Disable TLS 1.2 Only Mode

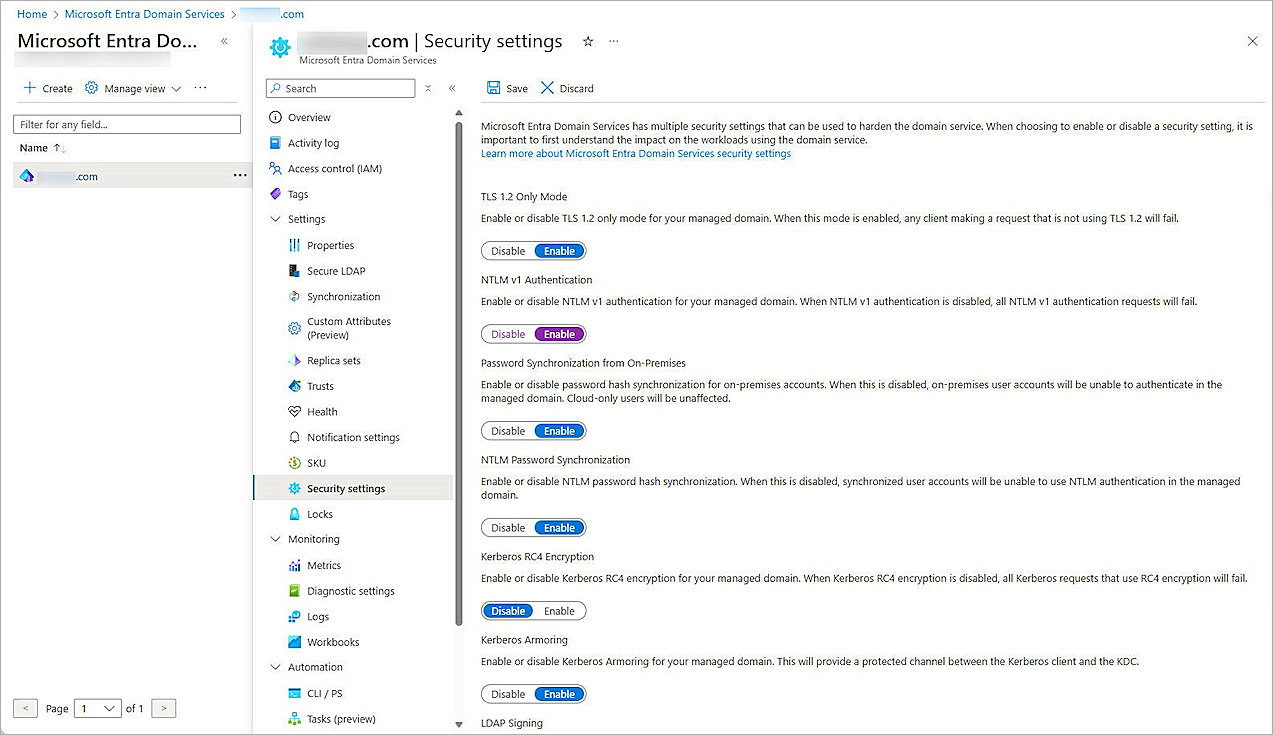pyautogui.click(x=508, y=250)
